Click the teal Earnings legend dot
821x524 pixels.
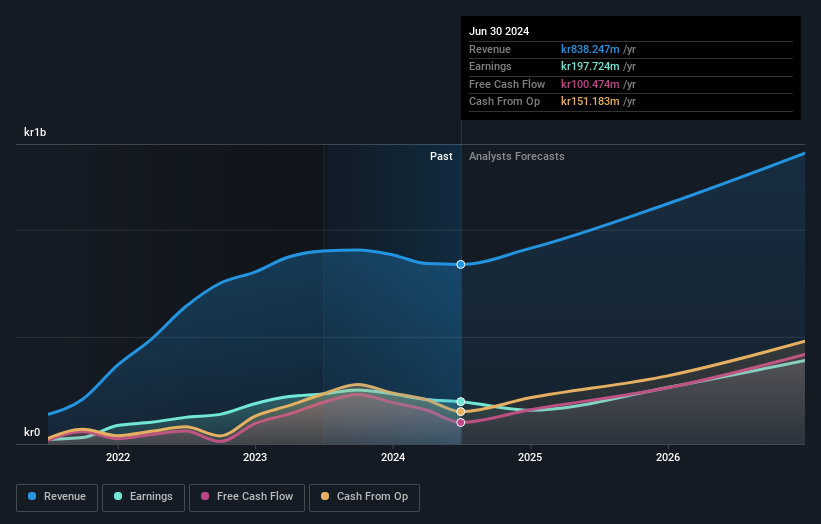point(118,496)
